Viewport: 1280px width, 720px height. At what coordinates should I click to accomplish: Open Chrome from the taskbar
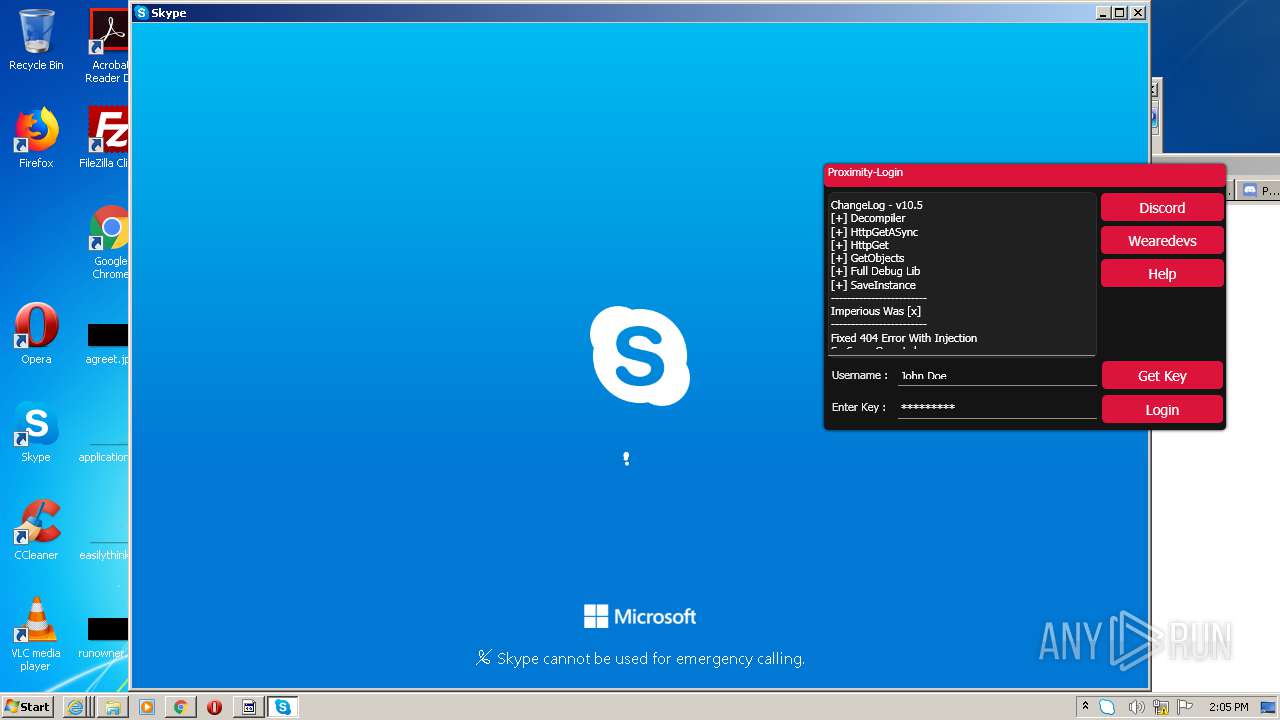181,707
